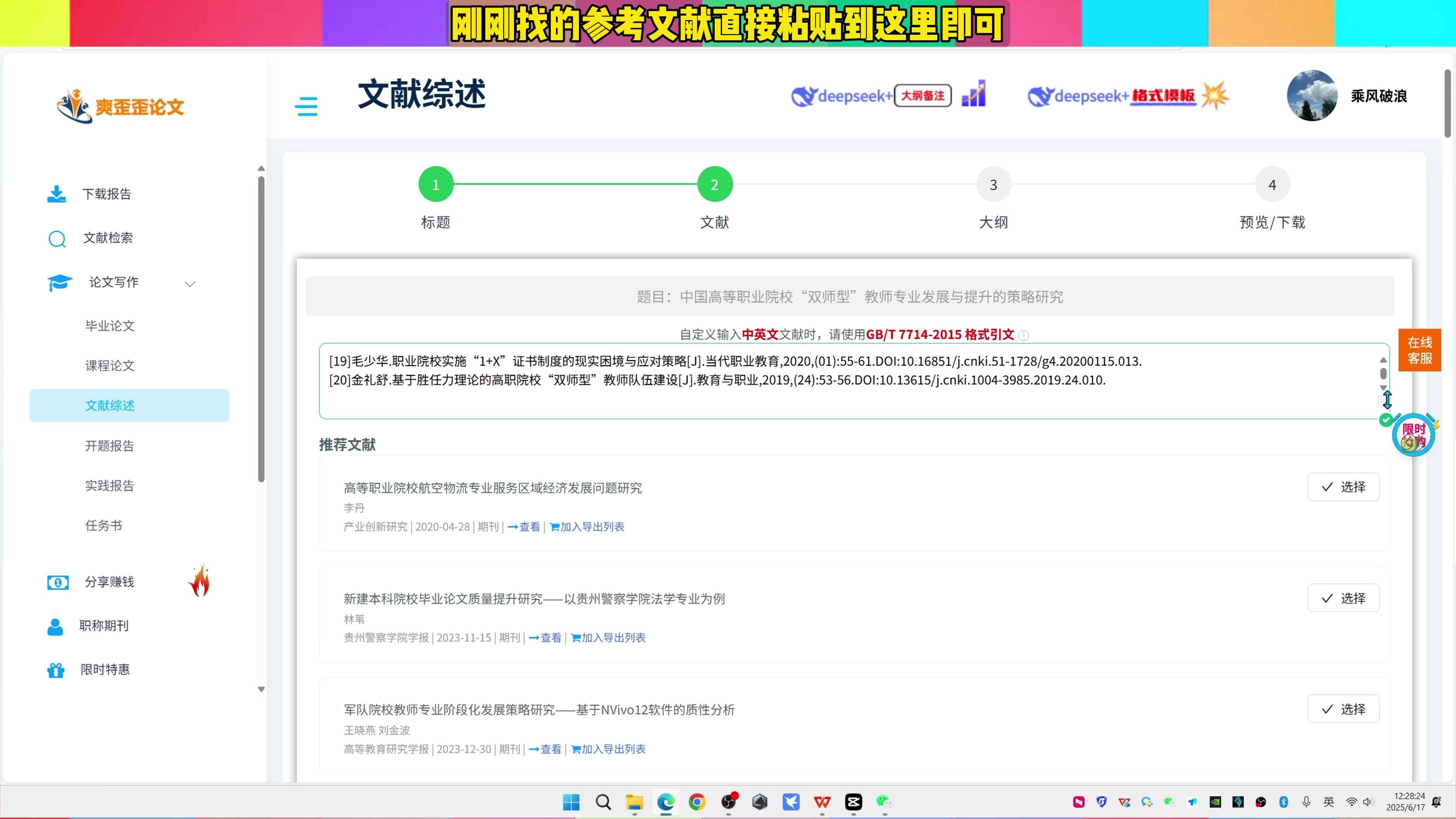Open the user avatar picture
Viewport: 1456px width, 819px height.
coord(1312,96)
